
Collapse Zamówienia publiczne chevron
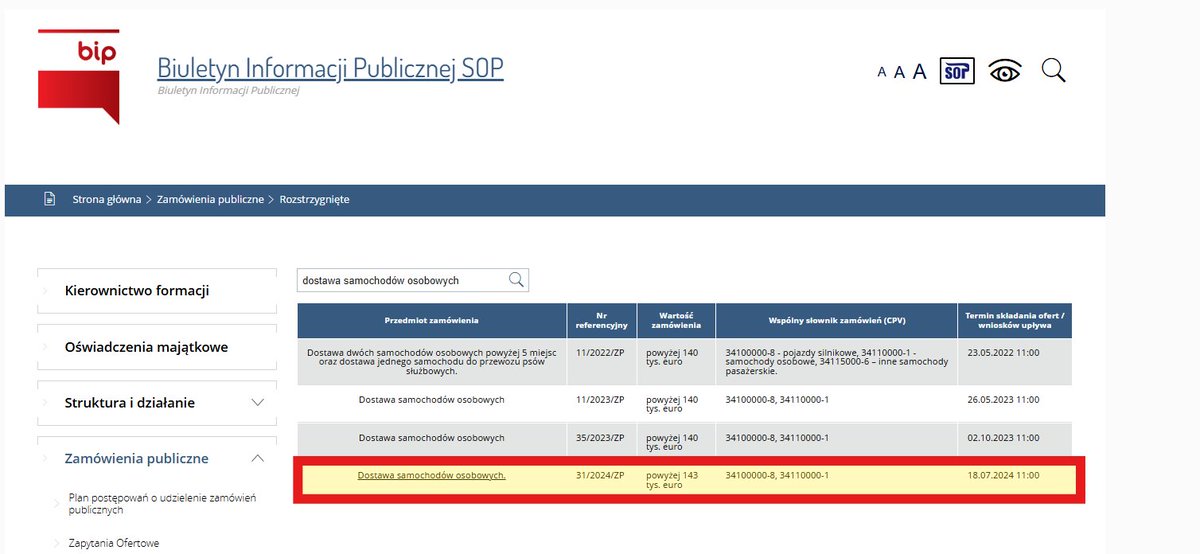[257, 458]
